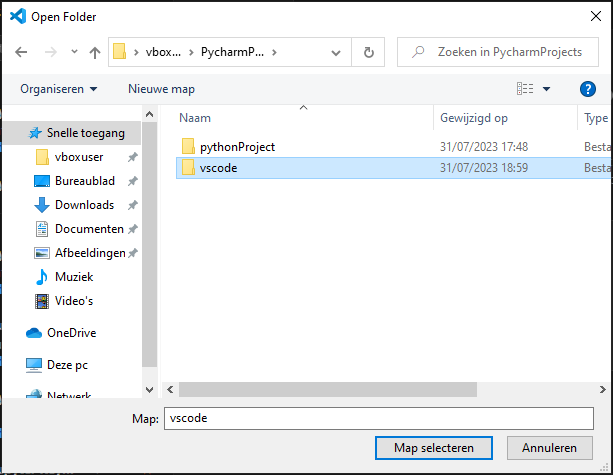Image resolution: width=613 pixels, height=475 pixels.
Task: Open the help question mark icon
Action: point(588,89)
